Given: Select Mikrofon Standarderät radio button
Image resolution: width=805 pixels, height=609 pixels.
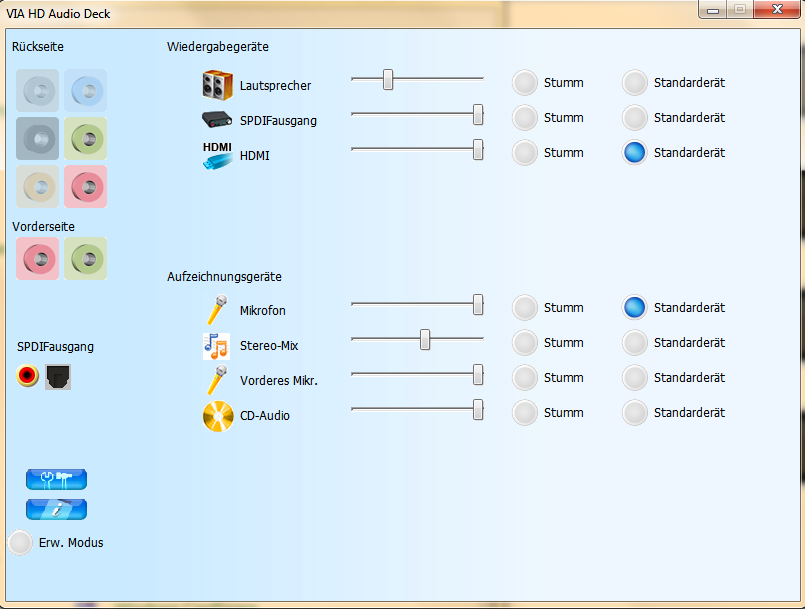Looking at the screenshot, I should click(x=635, y=308).
